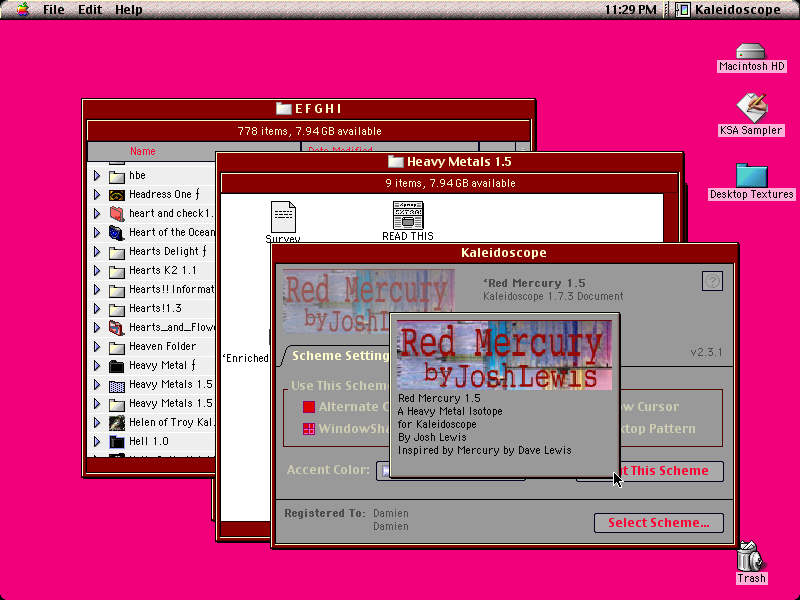
Task: Click the Hearts K2 1.1 folder icon
Action: click(117, 271)
